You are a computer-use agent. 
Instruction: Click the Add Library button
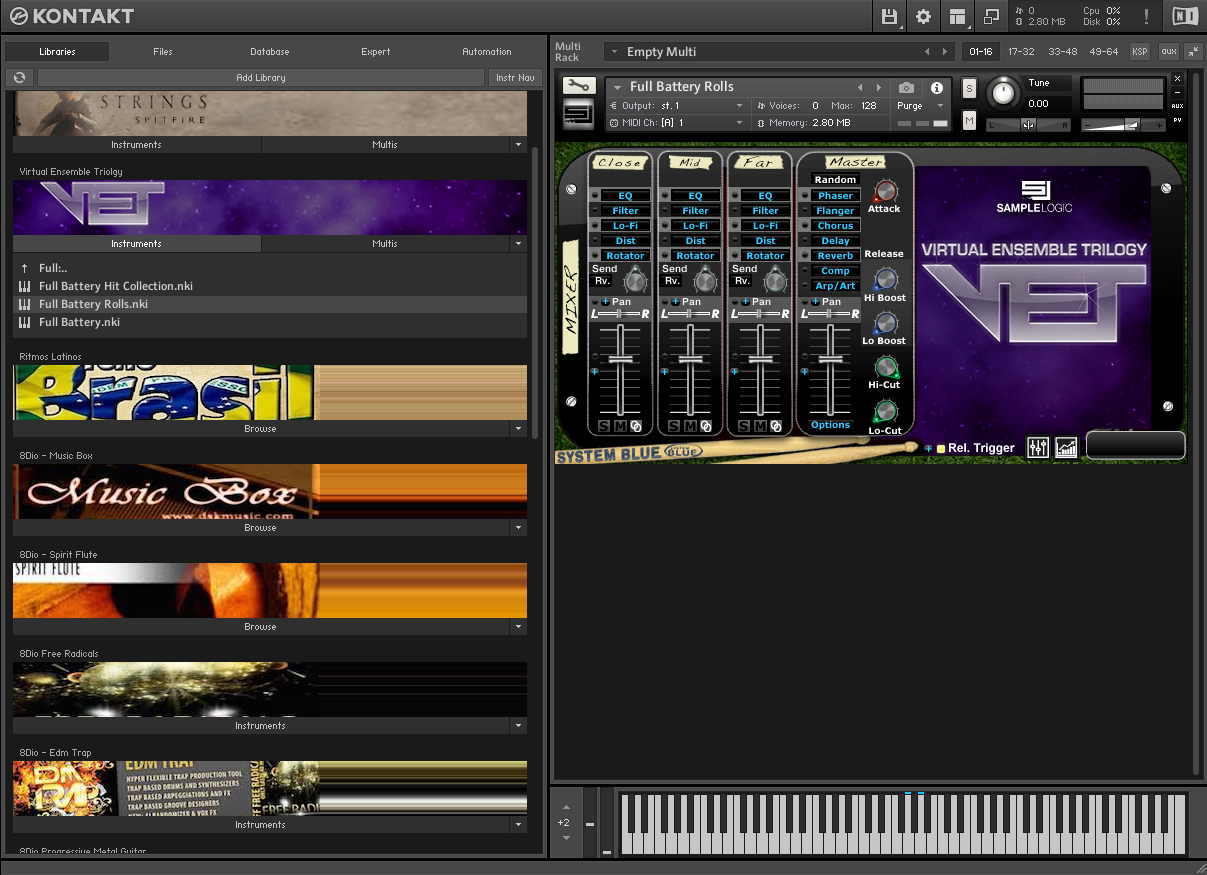261,77
